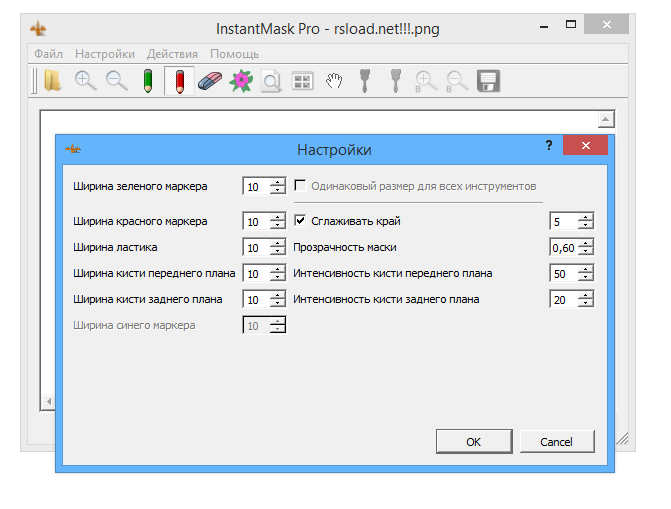Click the zoom in B magnifier icon
Screen dimensions: 671x509
(426, 81)
